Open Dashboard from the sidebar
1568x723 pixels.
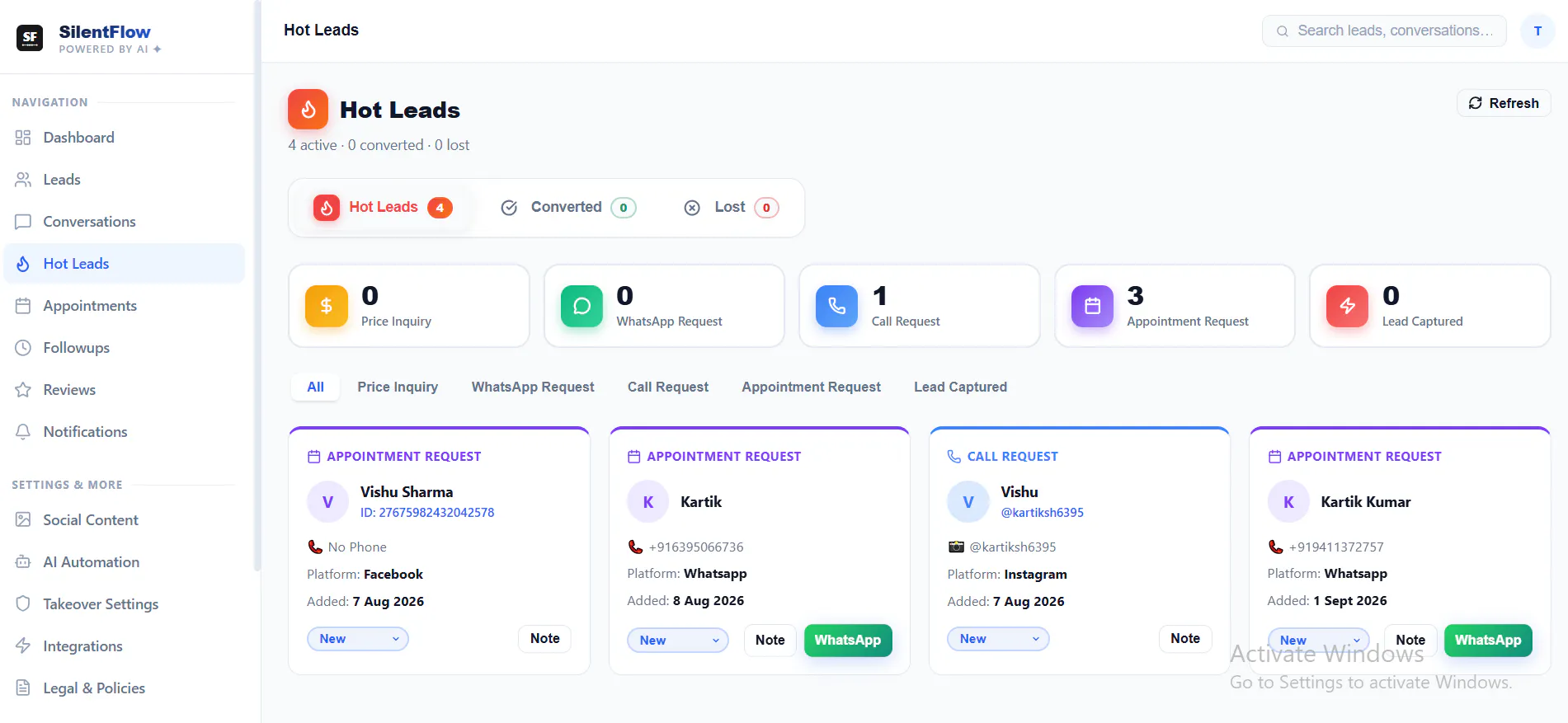click(x=124, y=138)
